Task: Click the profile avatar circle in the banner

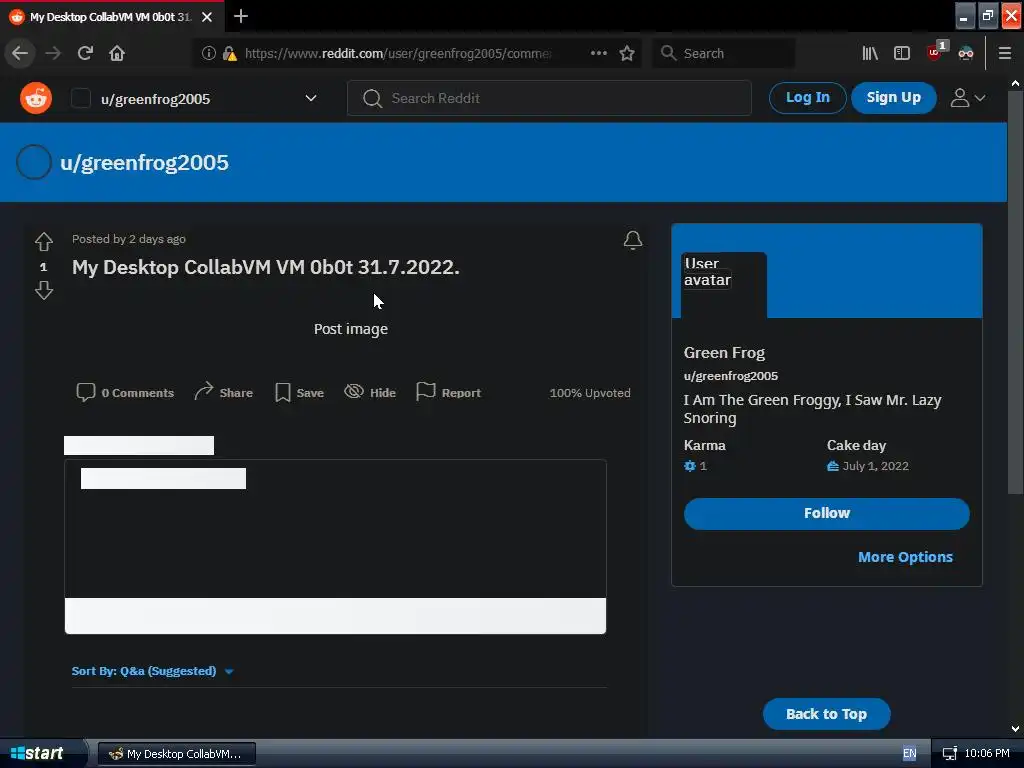Action: 34,162
